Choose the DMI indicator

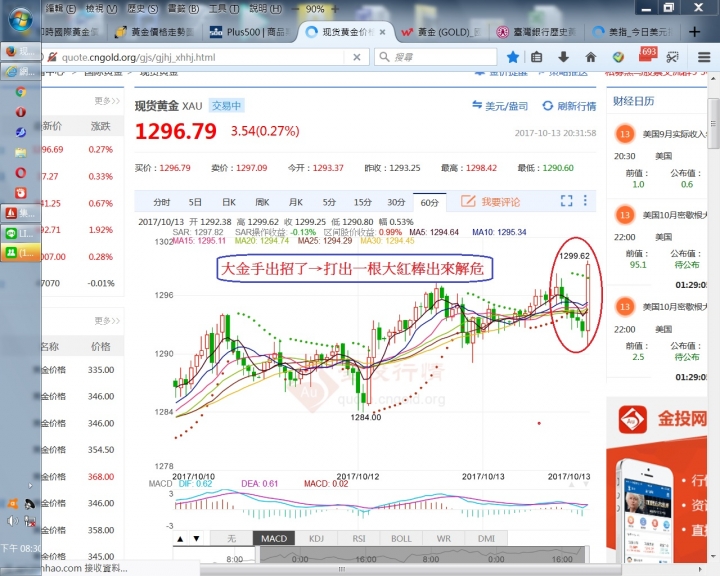click(x=486, y=538)
